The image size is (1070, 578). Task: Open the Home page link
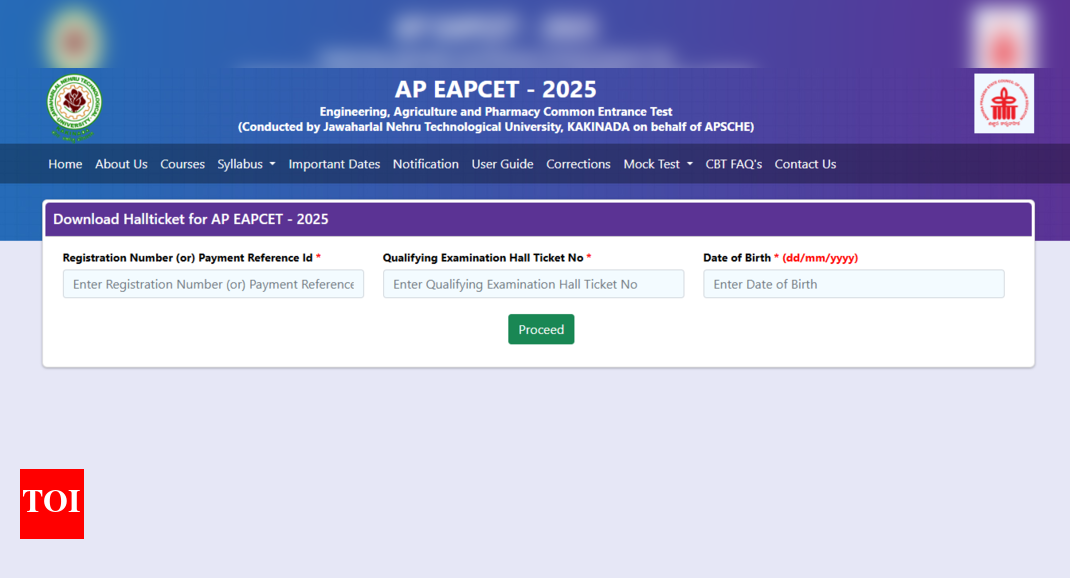pos(65,164)
